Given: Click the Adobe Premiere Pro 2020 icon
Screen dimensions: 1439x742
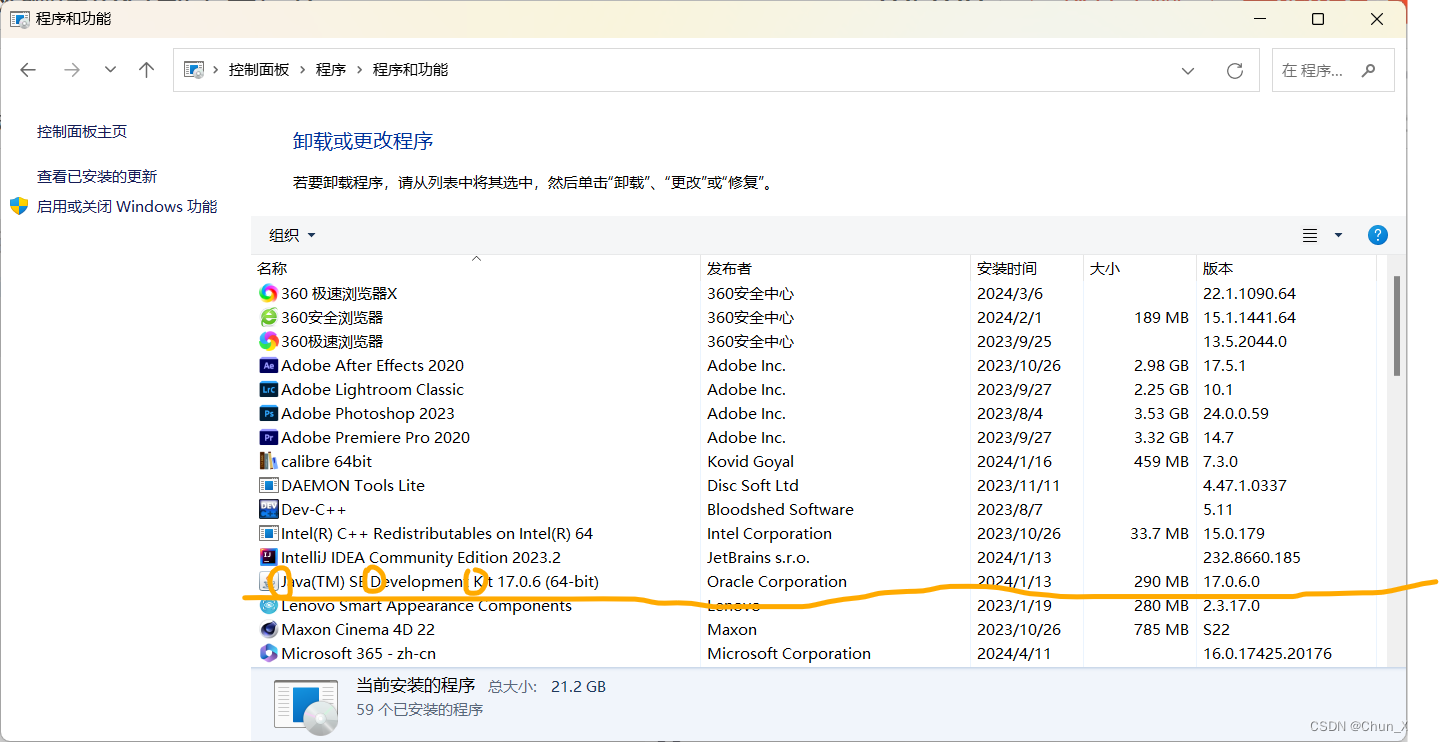Looking at the screenshot, I should coord(268,438).
